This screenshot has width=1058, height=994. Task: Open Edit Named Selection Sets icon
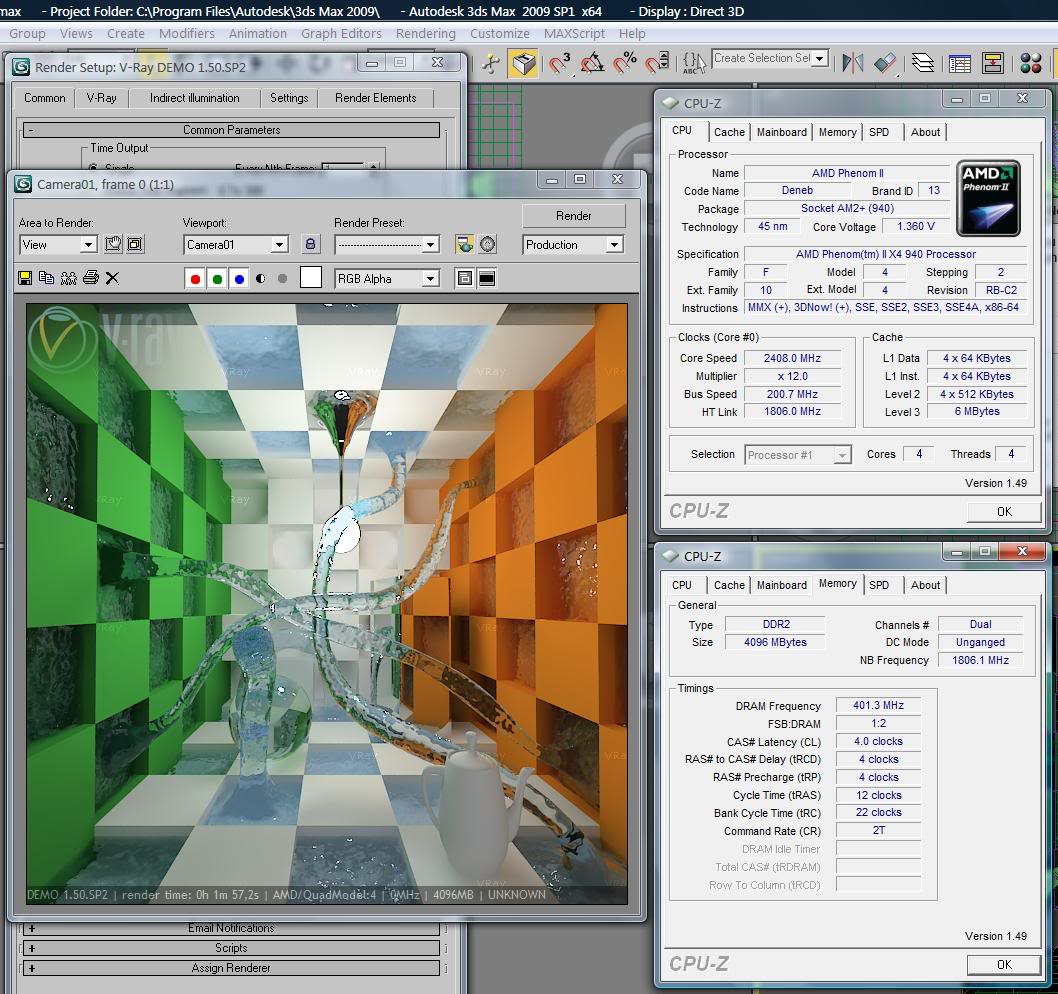pos(694,63)
